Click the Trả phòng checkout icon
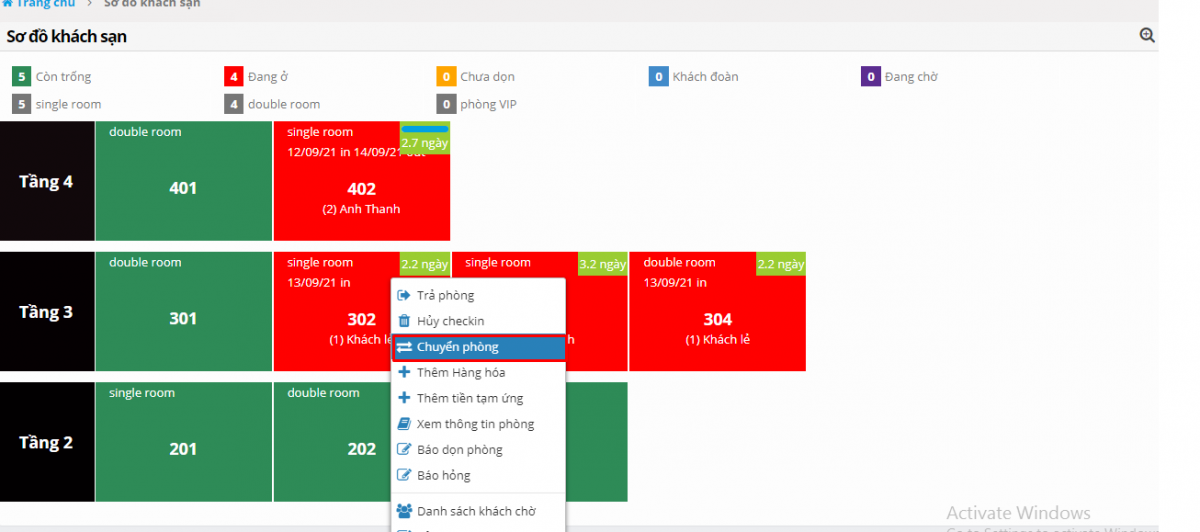The image size is (1200, 532). (404, 295)
